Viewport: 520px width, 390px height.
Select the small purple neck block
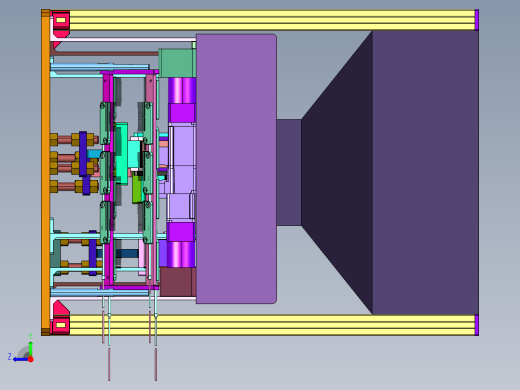pyautogui.click(x=289, y=172)
